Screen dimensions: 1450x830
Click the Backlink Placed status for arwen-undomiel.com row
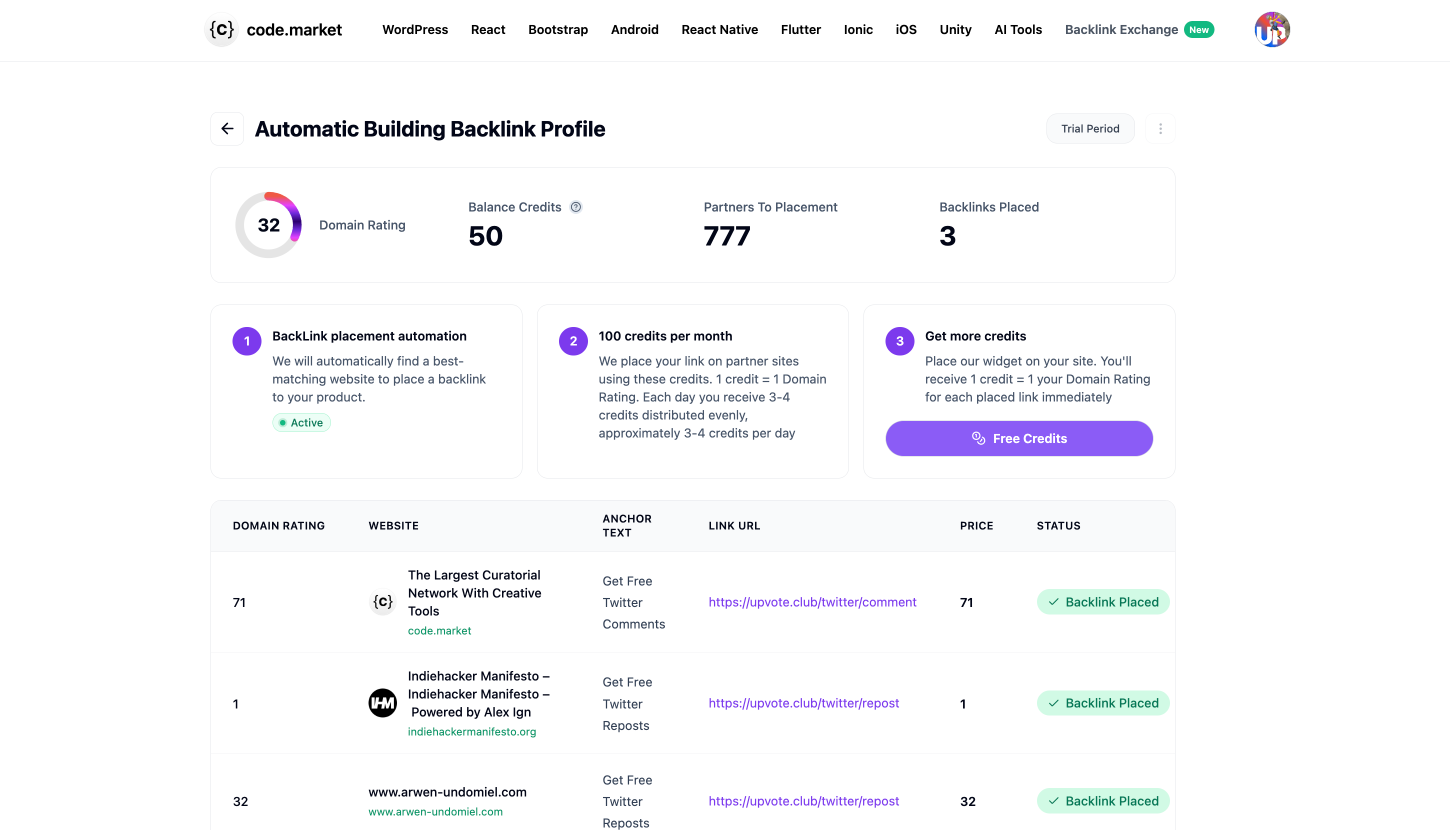coord(1103,800)
